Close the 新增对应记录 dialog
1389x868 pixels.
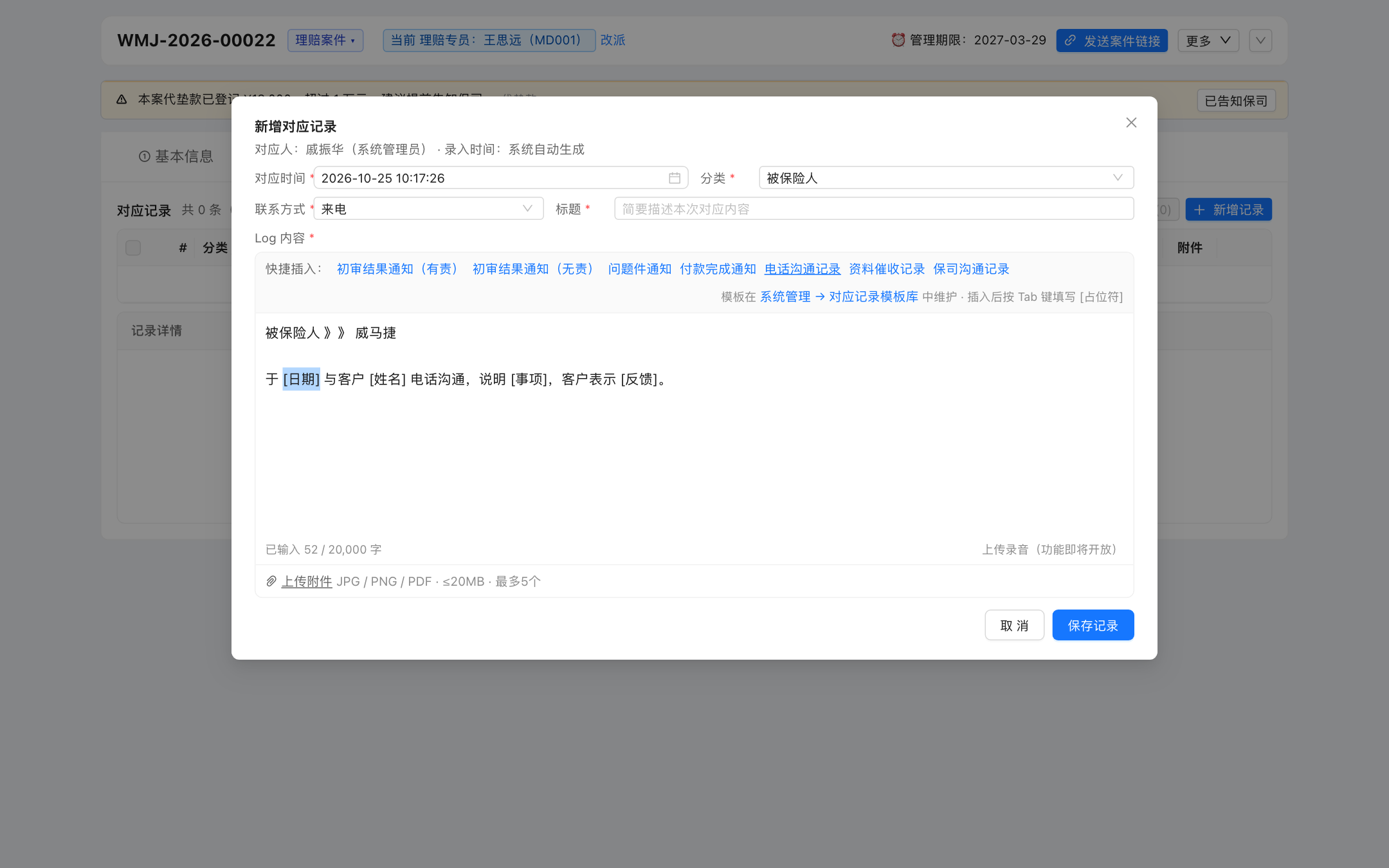coord(1131,123)
